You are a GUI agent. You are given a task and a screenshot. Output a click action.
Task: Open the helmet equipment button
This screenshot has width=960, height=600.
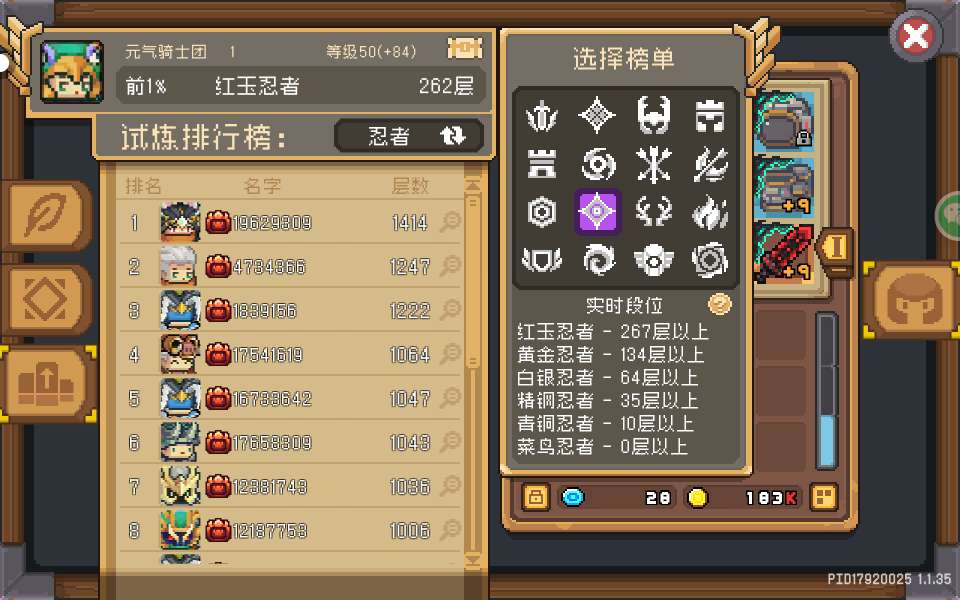[913, 300]
